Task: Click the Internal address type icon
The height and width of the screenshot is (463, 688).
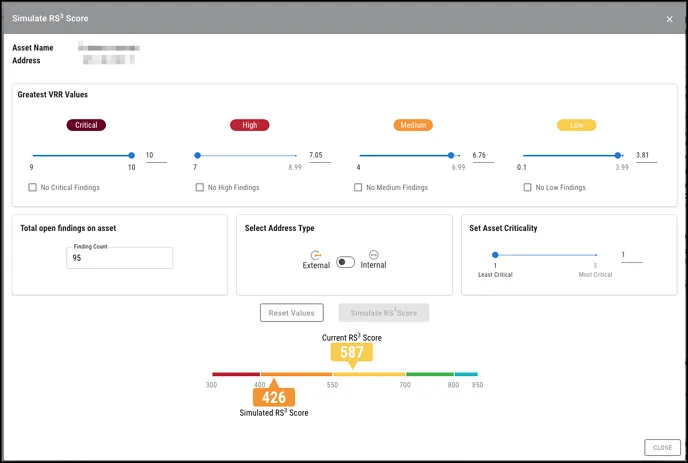Action: click(x=373, y=255)
